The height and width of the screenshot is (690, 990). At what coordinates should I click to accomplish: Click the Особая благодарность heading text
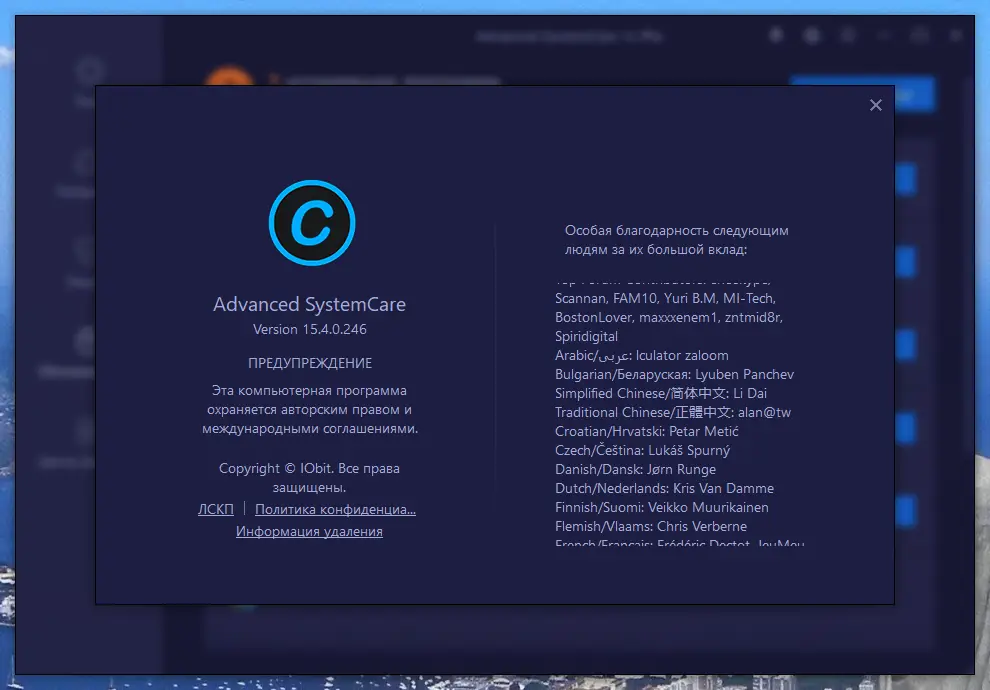coord(676,240)
